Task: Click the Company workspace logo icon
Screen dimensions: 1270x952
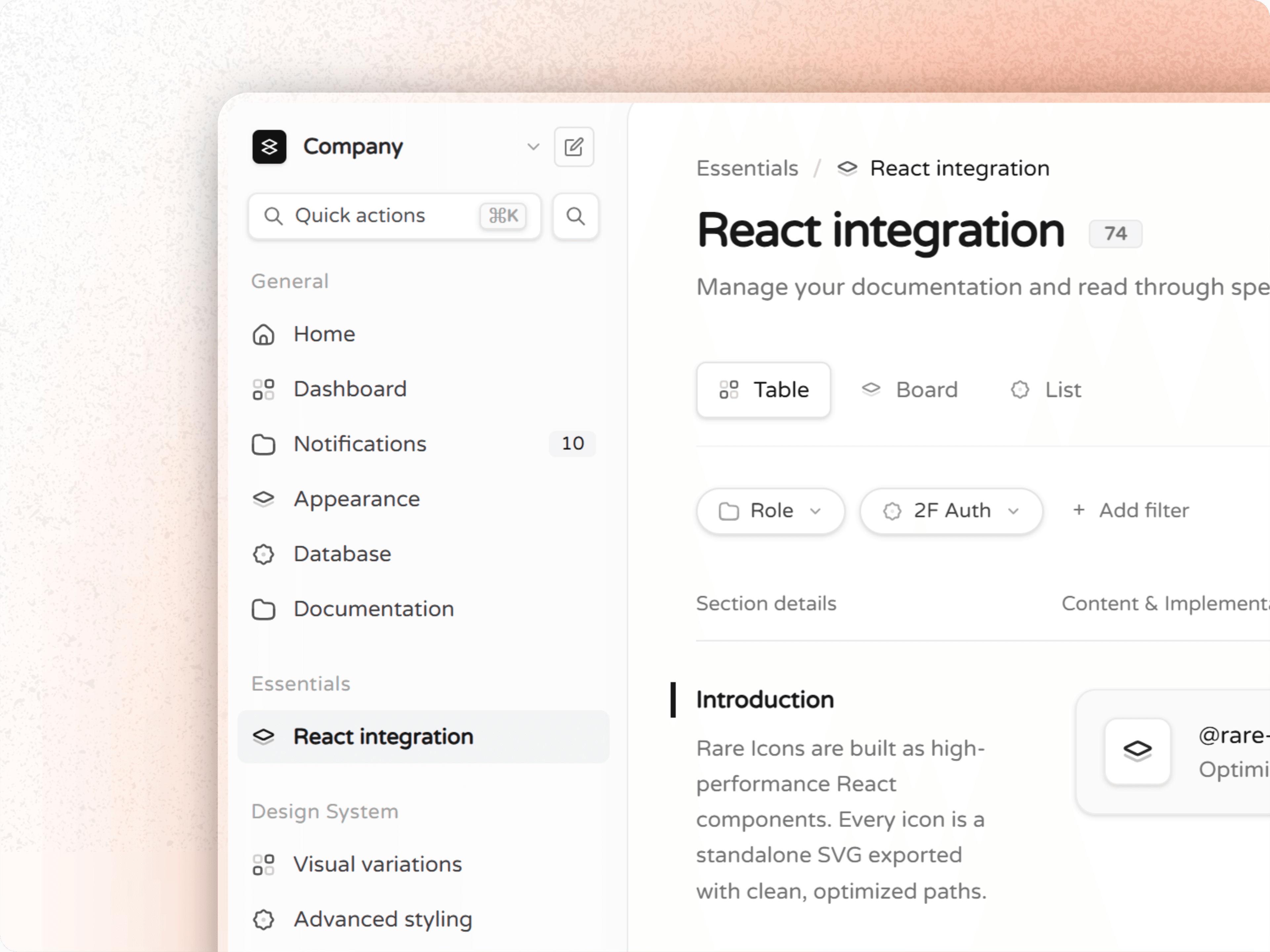Action: [269, 147]
